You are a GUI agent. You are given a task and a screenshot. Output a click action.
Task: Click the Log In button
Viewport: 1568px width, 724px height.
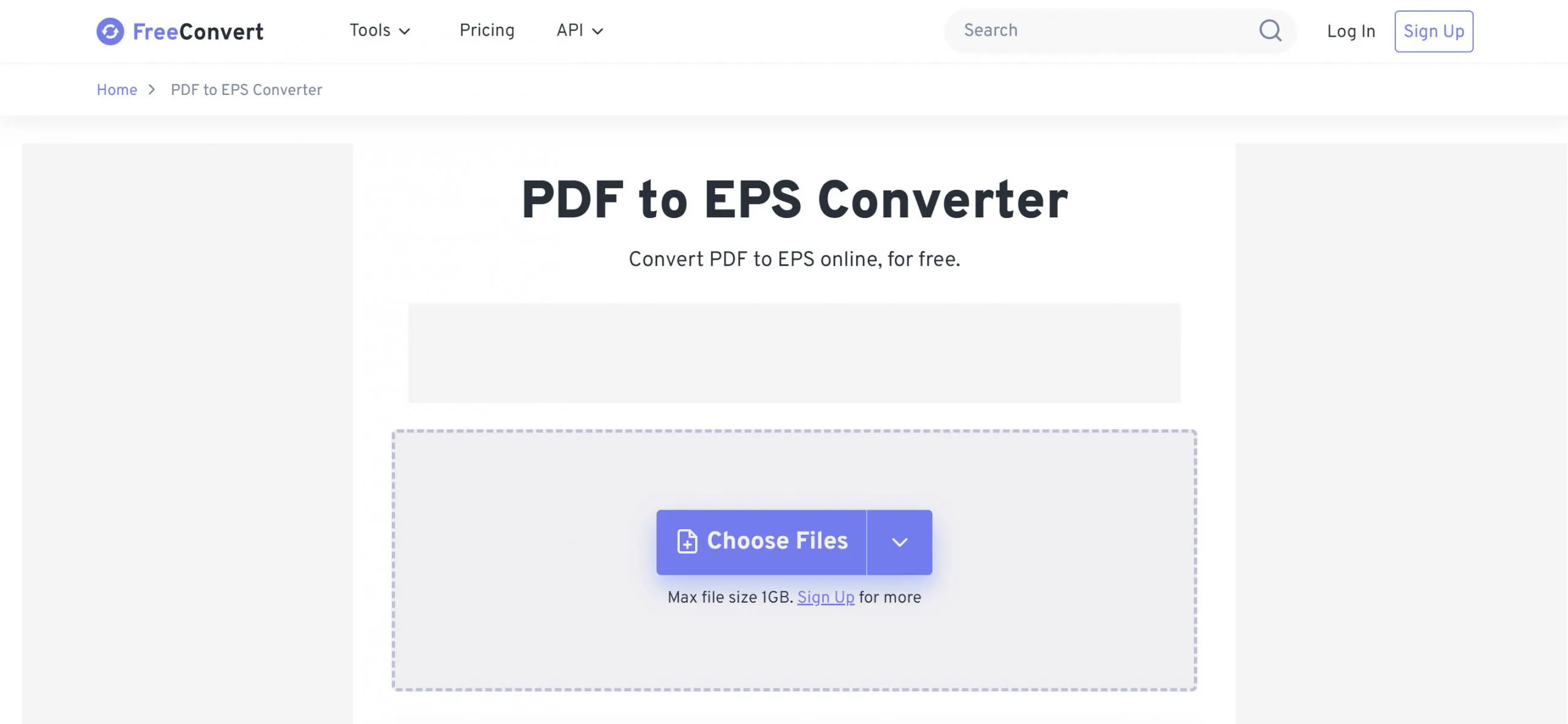point(1351,31)
